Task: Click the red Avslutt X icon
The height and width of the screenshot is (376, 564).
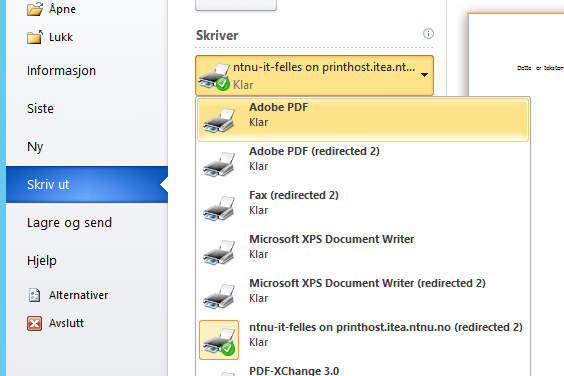Action: click(x=35, y=323)
